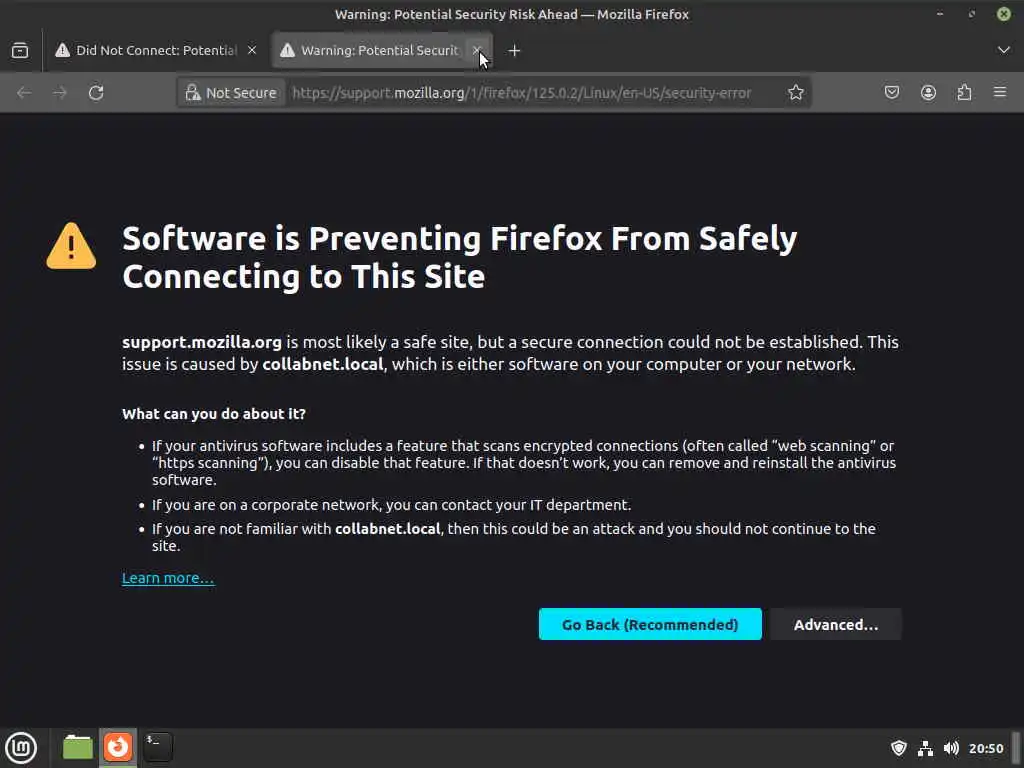The height and width of the screenshot is (768, 1024).
Task: Close the Firefox window with green X
Action: [x=1004, y=14]
